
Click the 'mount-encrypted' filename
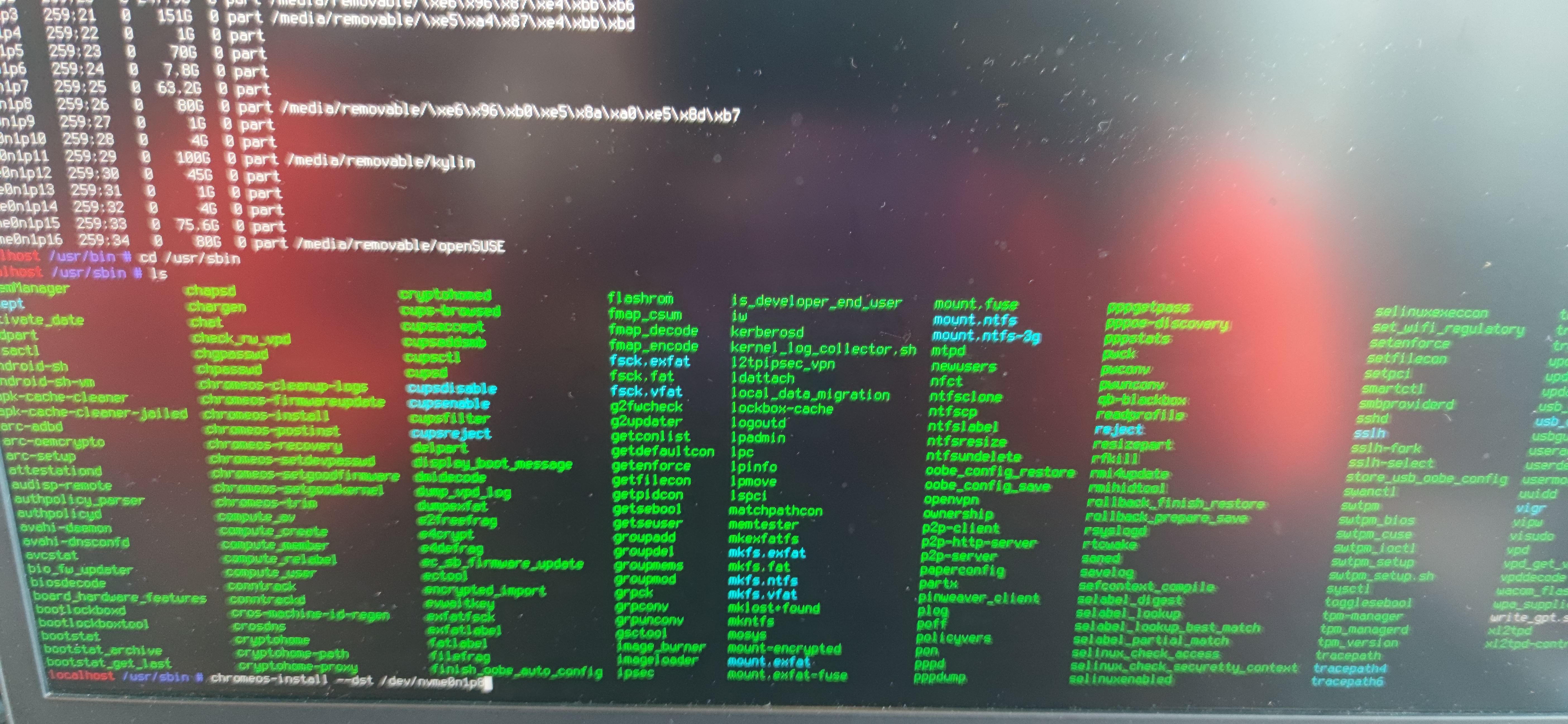click(784, 649)
